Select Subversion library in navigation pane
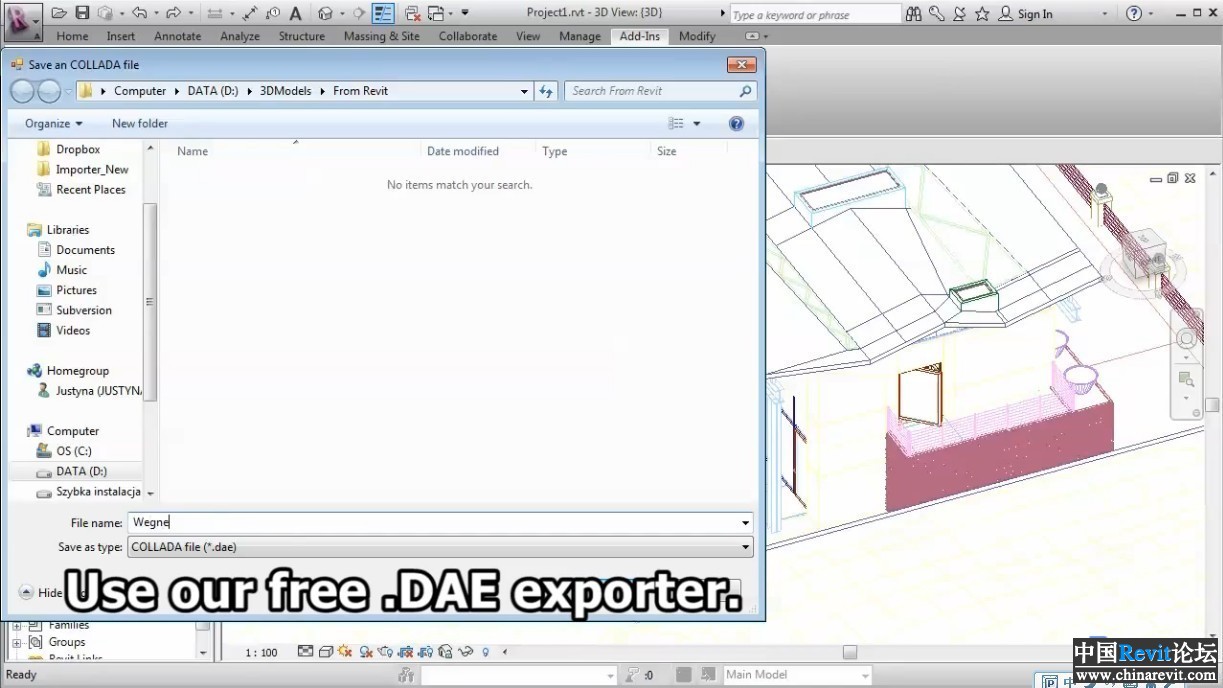 tap(84, 310)
